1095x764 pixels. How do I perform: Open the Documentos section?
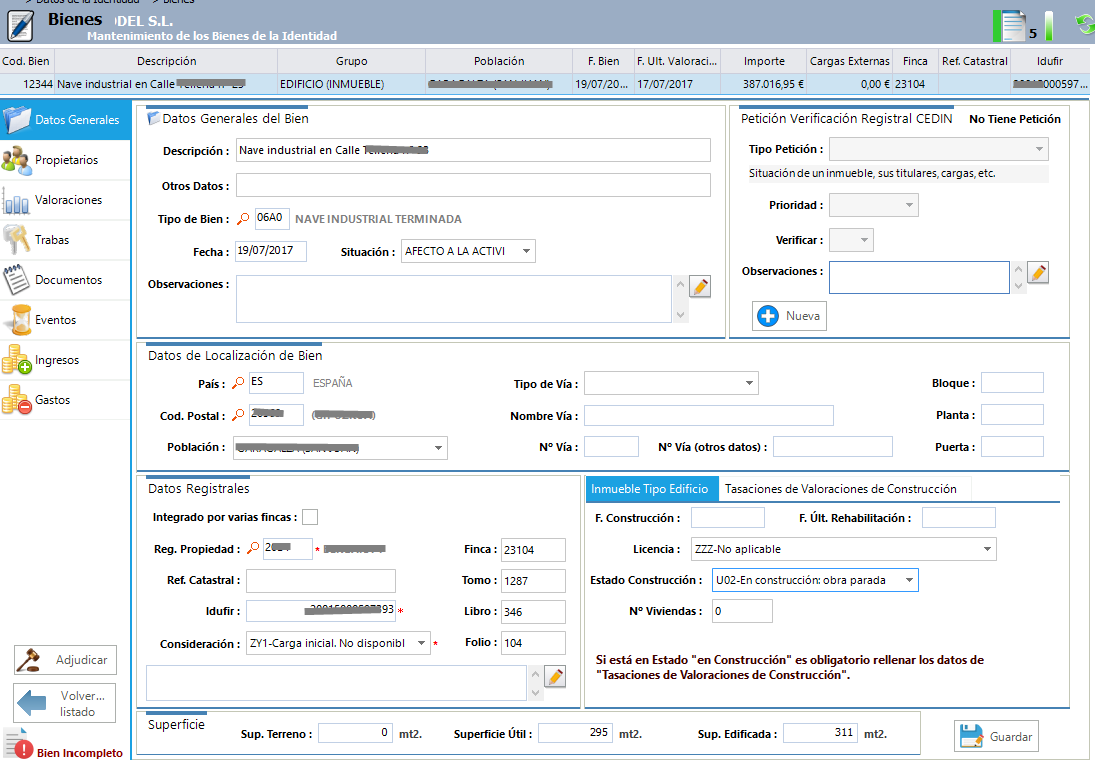65,280
